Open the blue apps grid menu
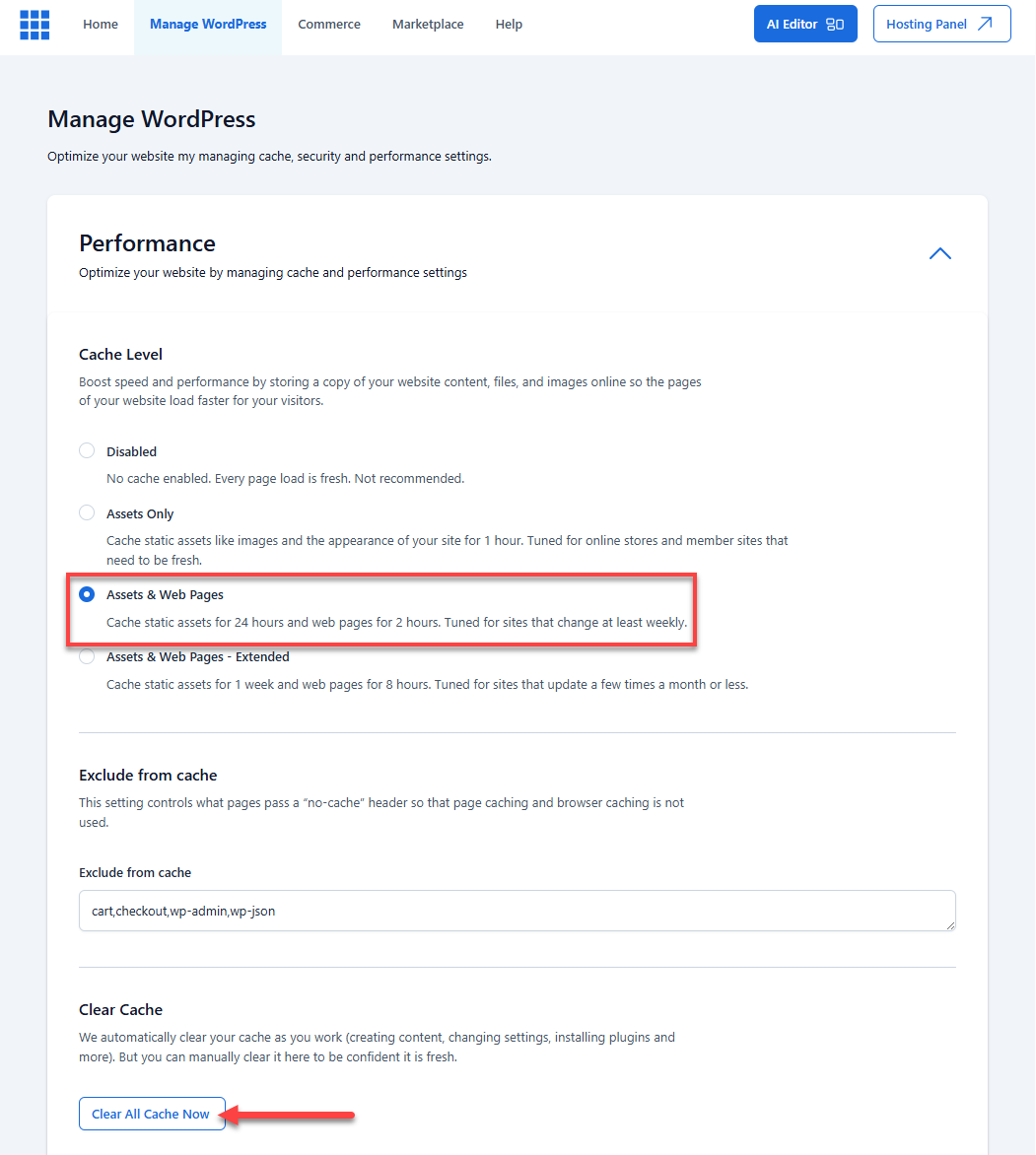Image resolution: width=1036 pixels, height=1155 pixels. pos(35,24)
